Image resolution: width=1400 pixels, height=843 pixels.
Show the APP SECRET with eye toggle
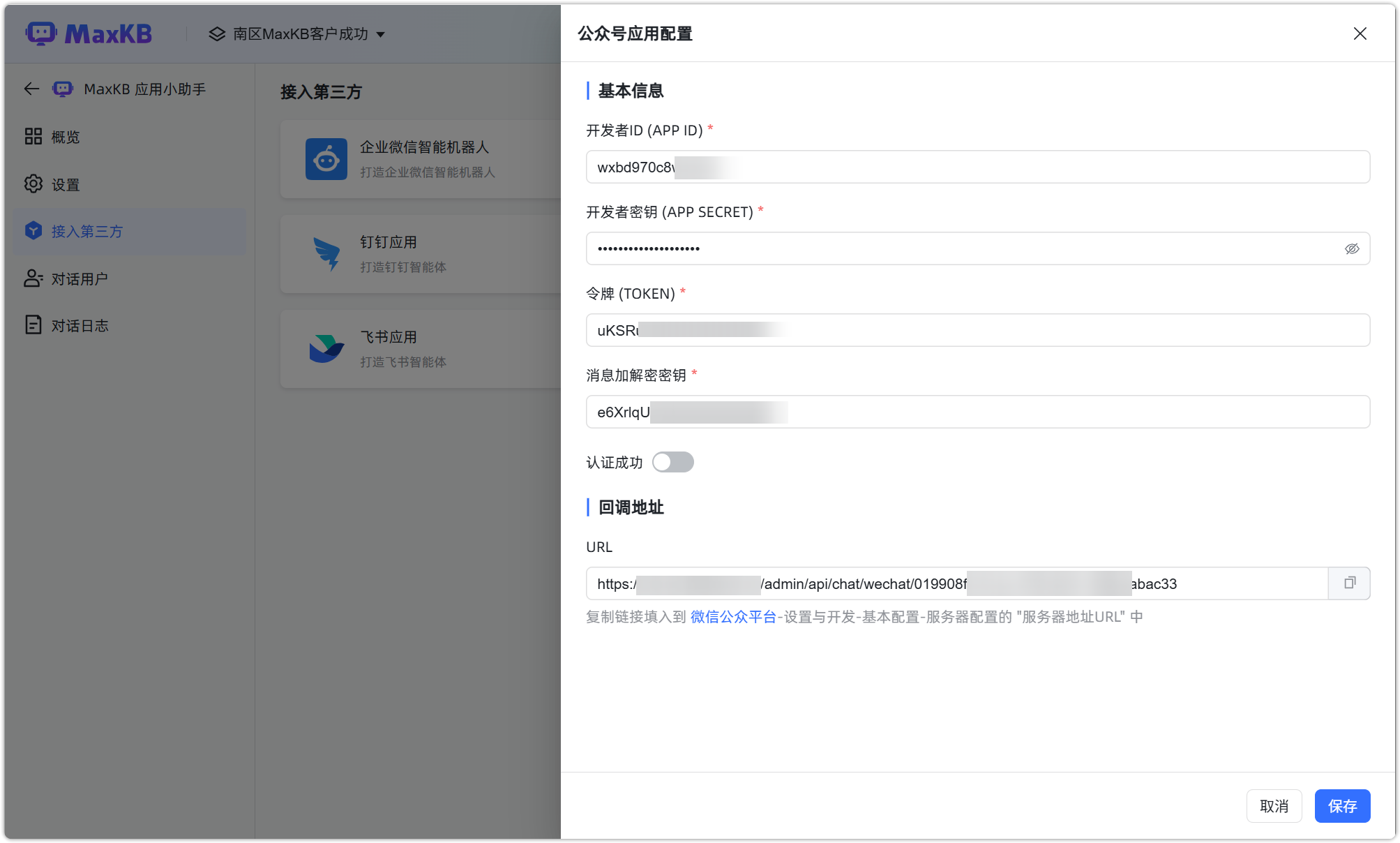tap(1352, 248)
